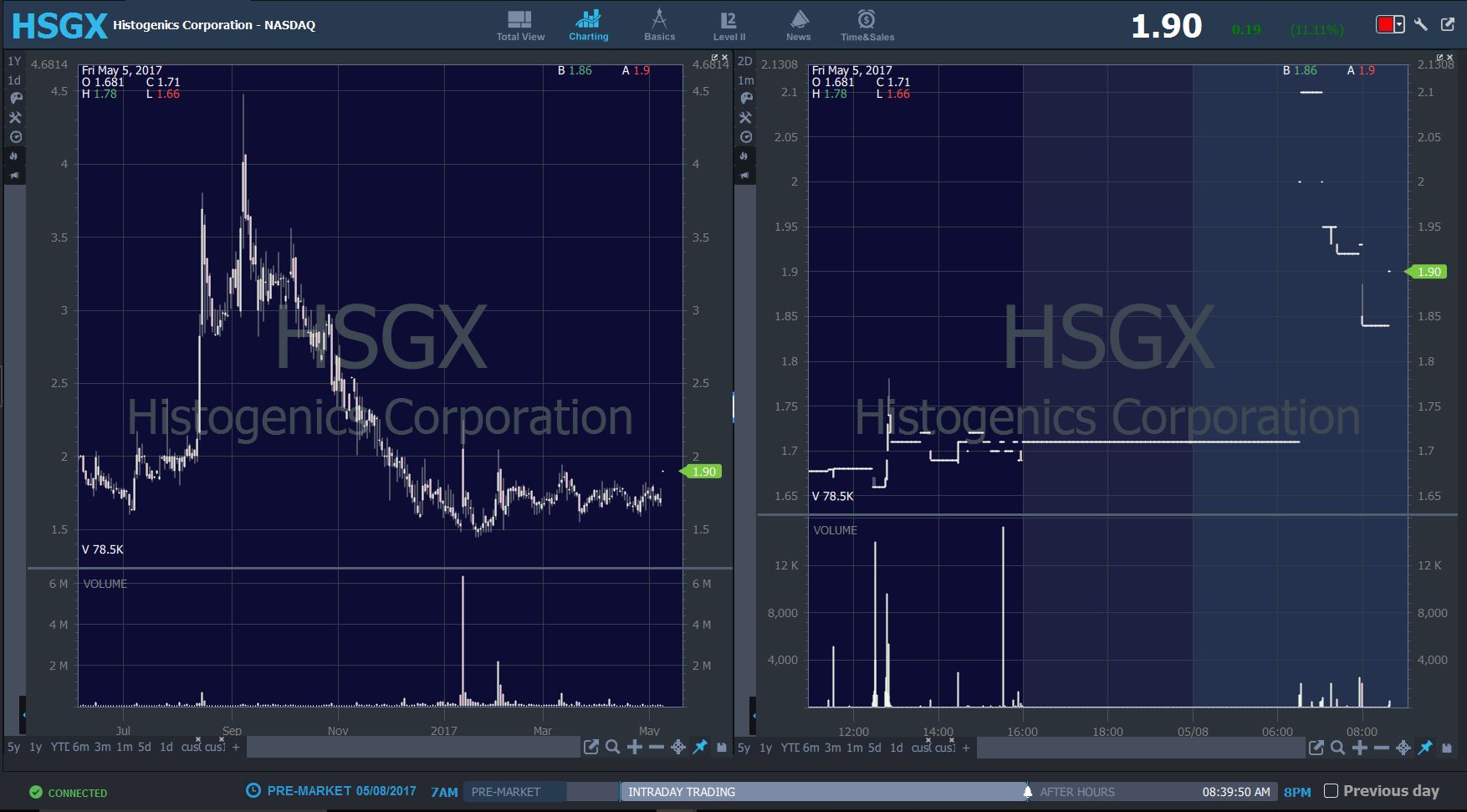Set left chart range to 3m
This screenshot has width=1467, height=812.
(x=102, y=747)
